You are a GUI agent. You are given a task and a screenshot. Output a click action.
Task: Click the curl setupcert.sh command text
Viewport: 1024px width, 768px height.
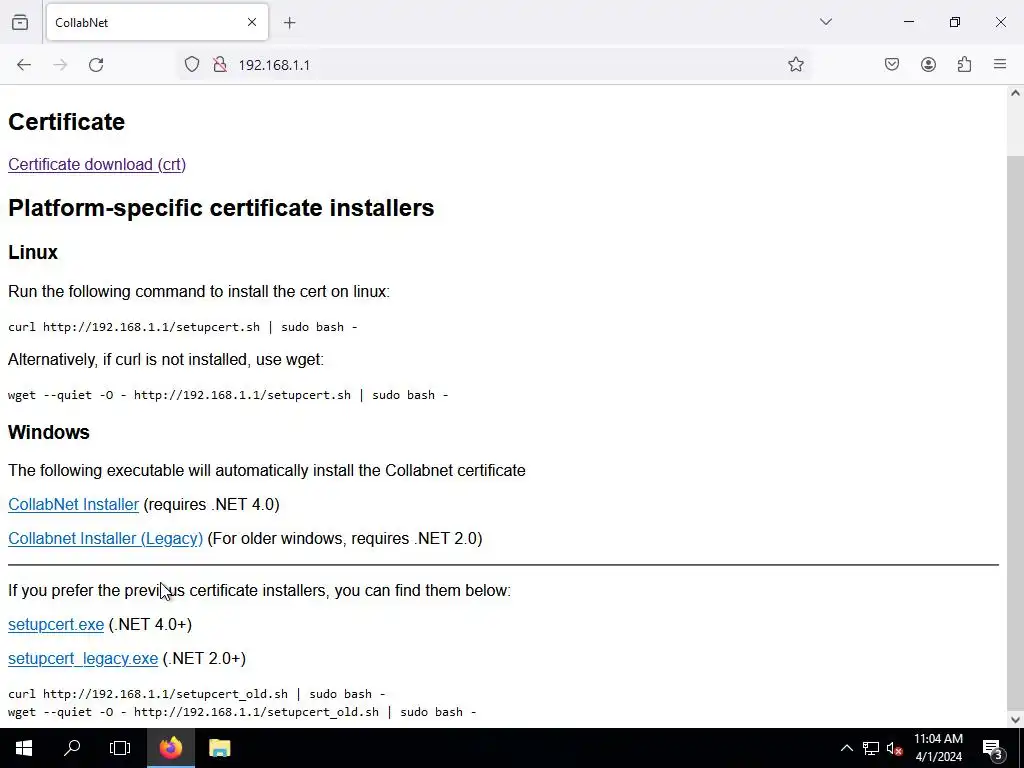click(x=183, y=327)
